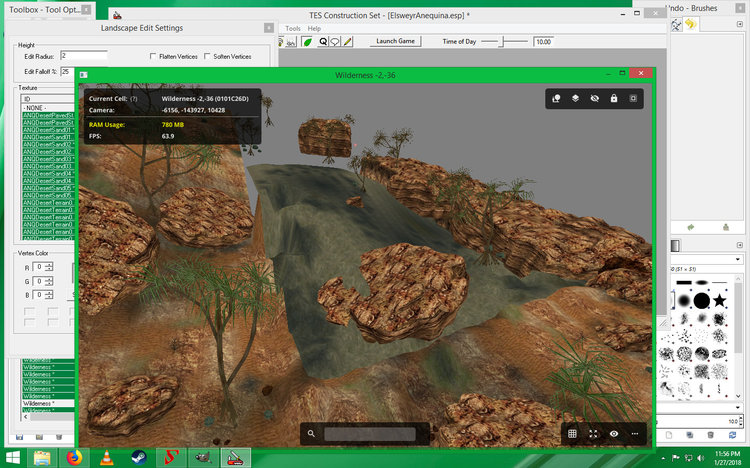
Task: Click the Vertex Color B spinner
Action: tap(49, 295)
